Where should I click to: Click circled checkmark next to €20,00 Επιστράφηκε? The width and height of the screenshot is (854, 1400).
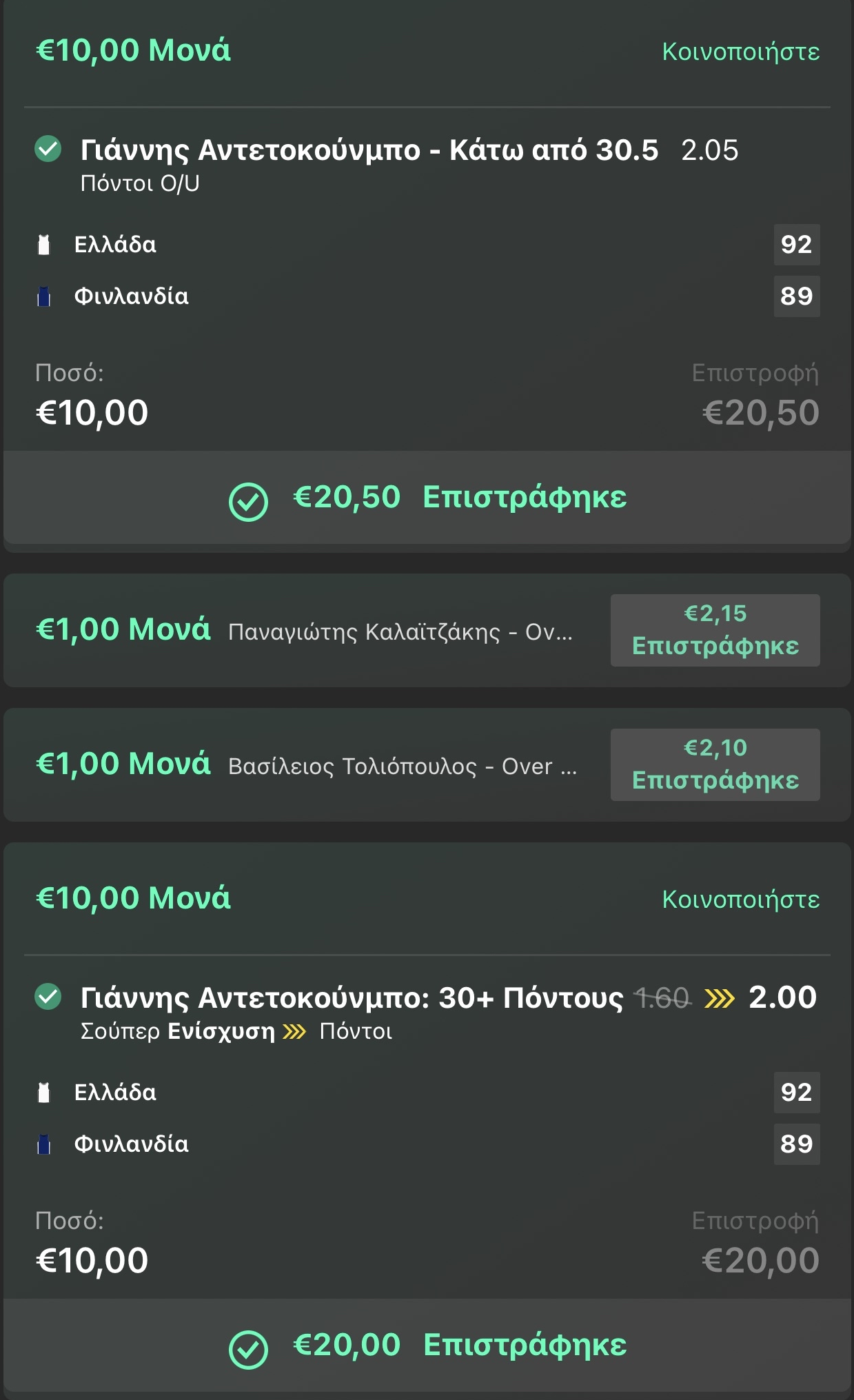coord(248,1349)
